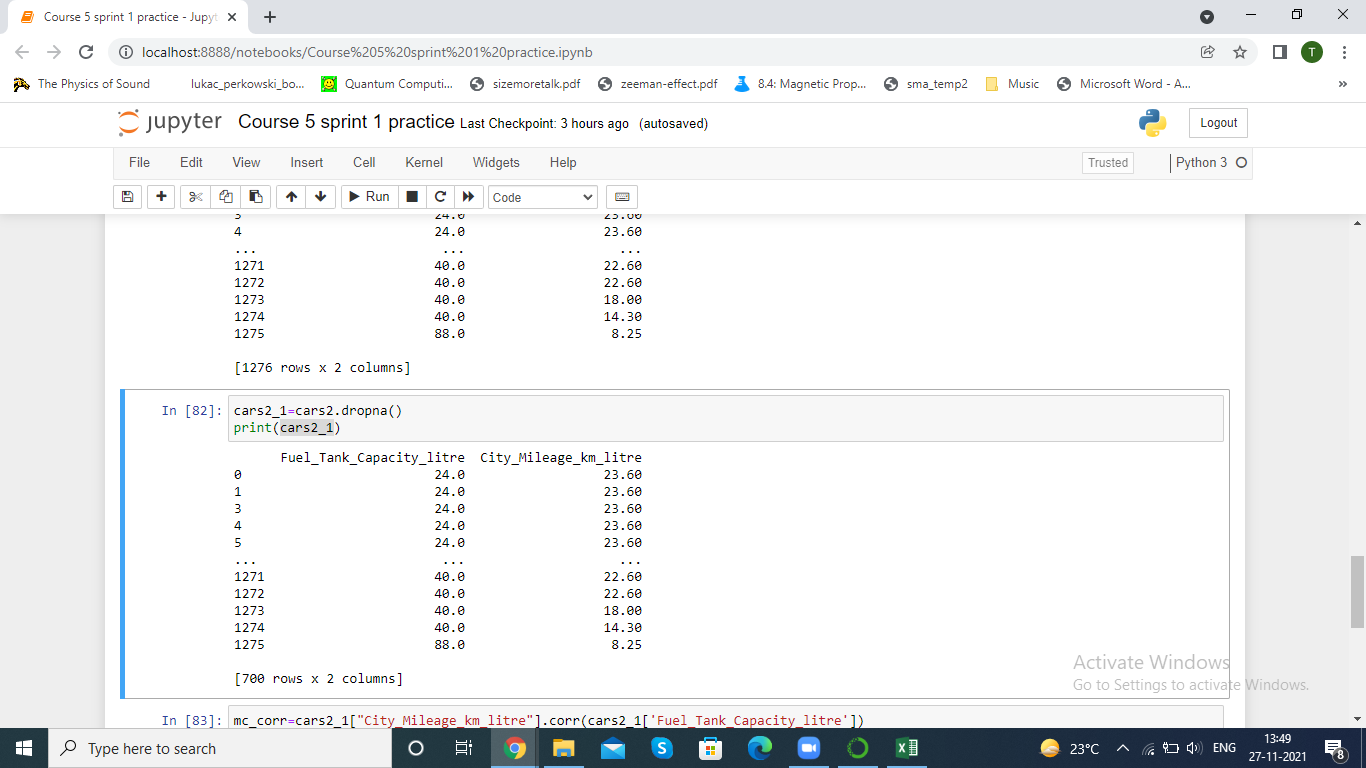Copy selected cells icon in toolbar
Screen dimensions: 1366x768
click(226, 197)
